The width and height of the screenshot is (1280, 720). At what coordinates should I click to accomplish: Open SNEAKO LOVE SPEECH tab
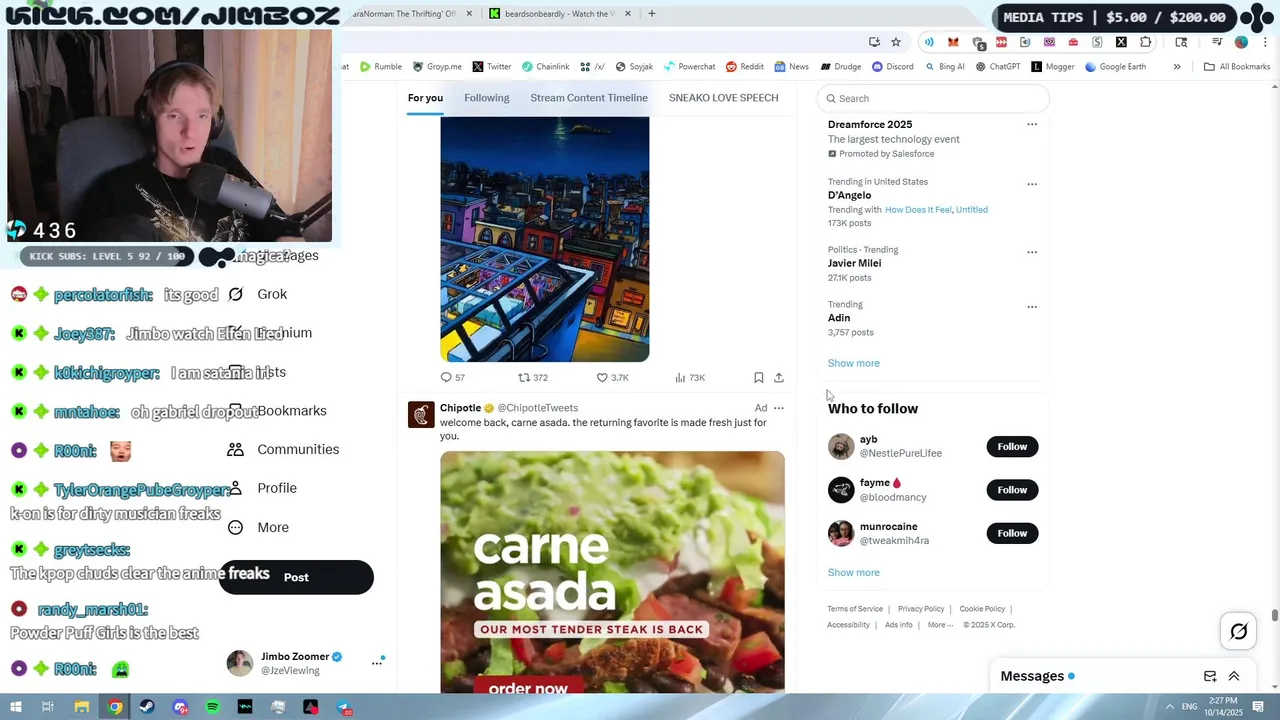(x=723, y=98)
